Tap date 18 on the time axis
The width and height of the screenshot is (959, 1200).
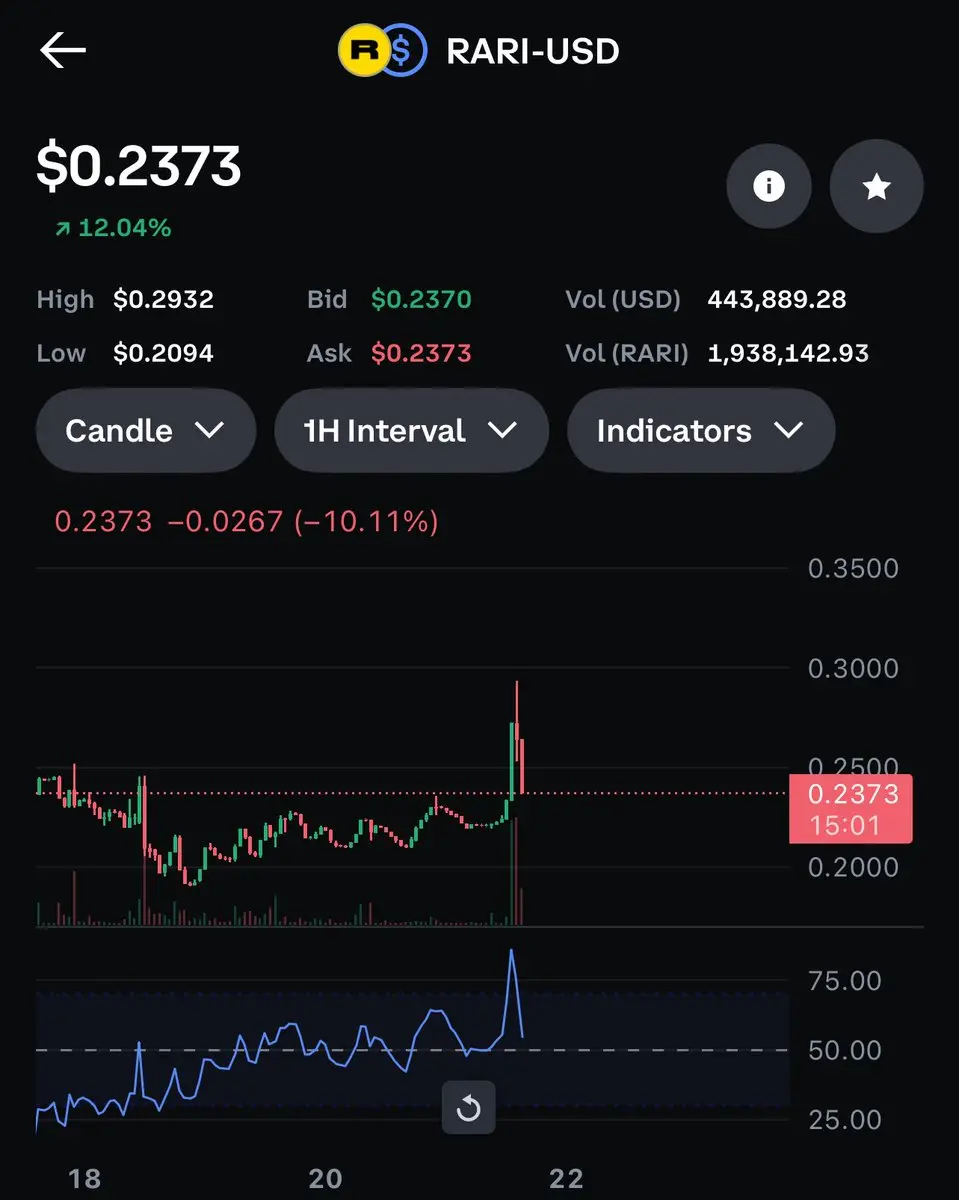pos(84,1179)
